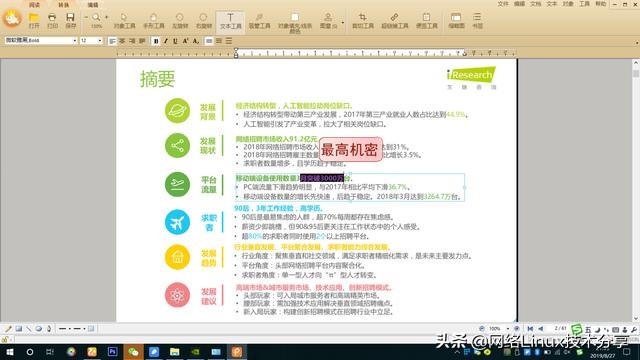This screenshot has height=360, width=640.
Task: Show the Thumbnails panel (缩略图)
Action: tap(456, 20)
